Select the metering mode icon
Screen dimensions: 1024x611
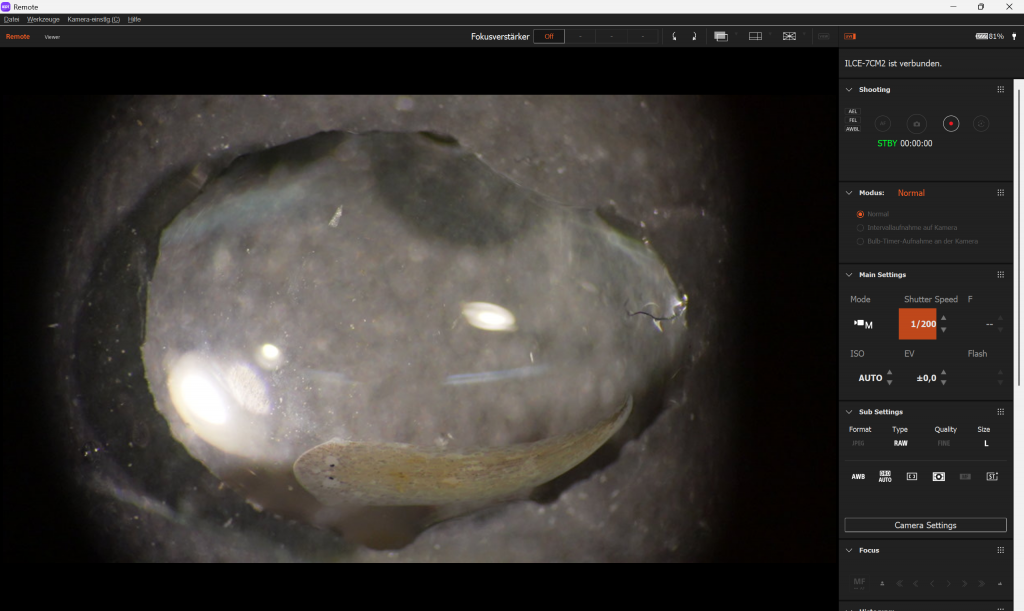point(938,477)
